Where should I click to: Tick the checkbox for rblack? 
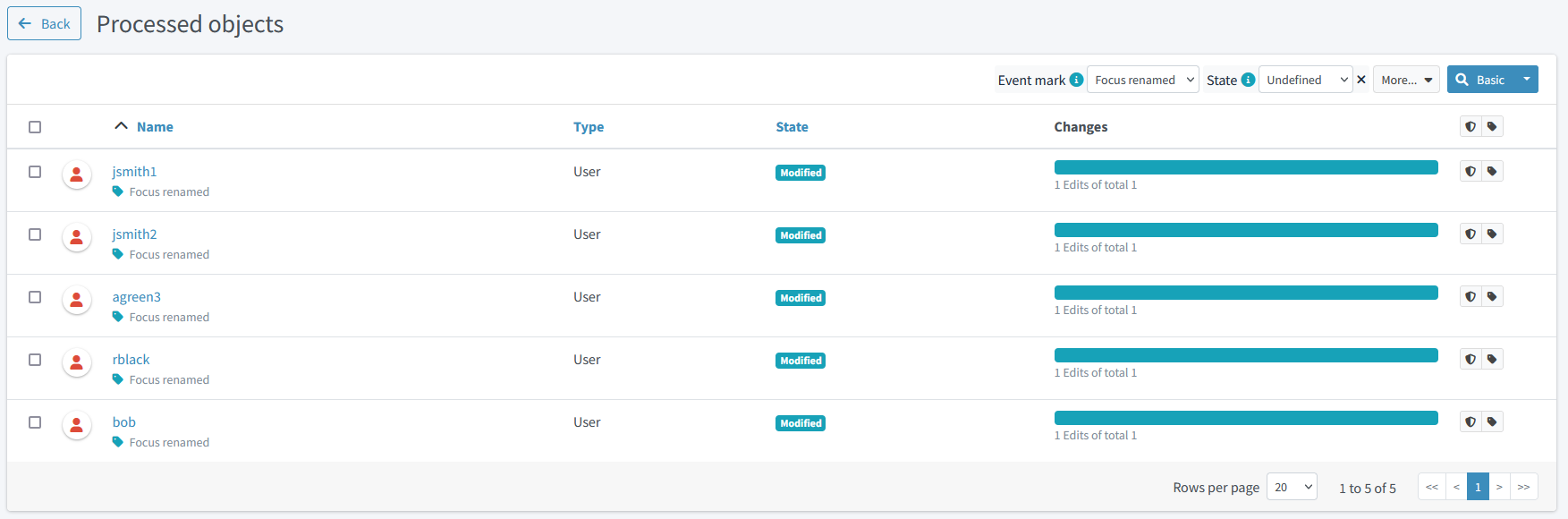[x=35, y=360]
